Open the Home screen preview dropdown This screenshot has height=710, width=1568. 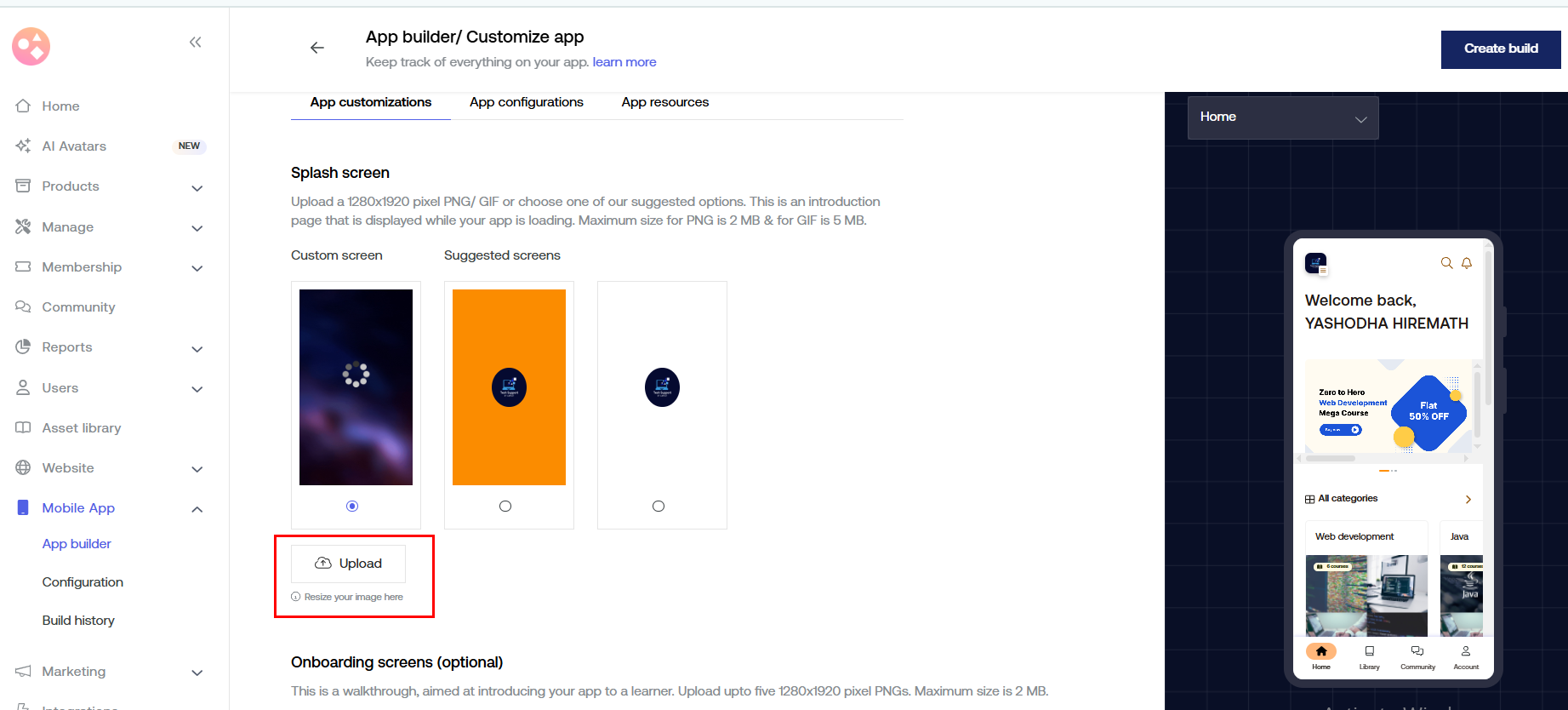1282,117
